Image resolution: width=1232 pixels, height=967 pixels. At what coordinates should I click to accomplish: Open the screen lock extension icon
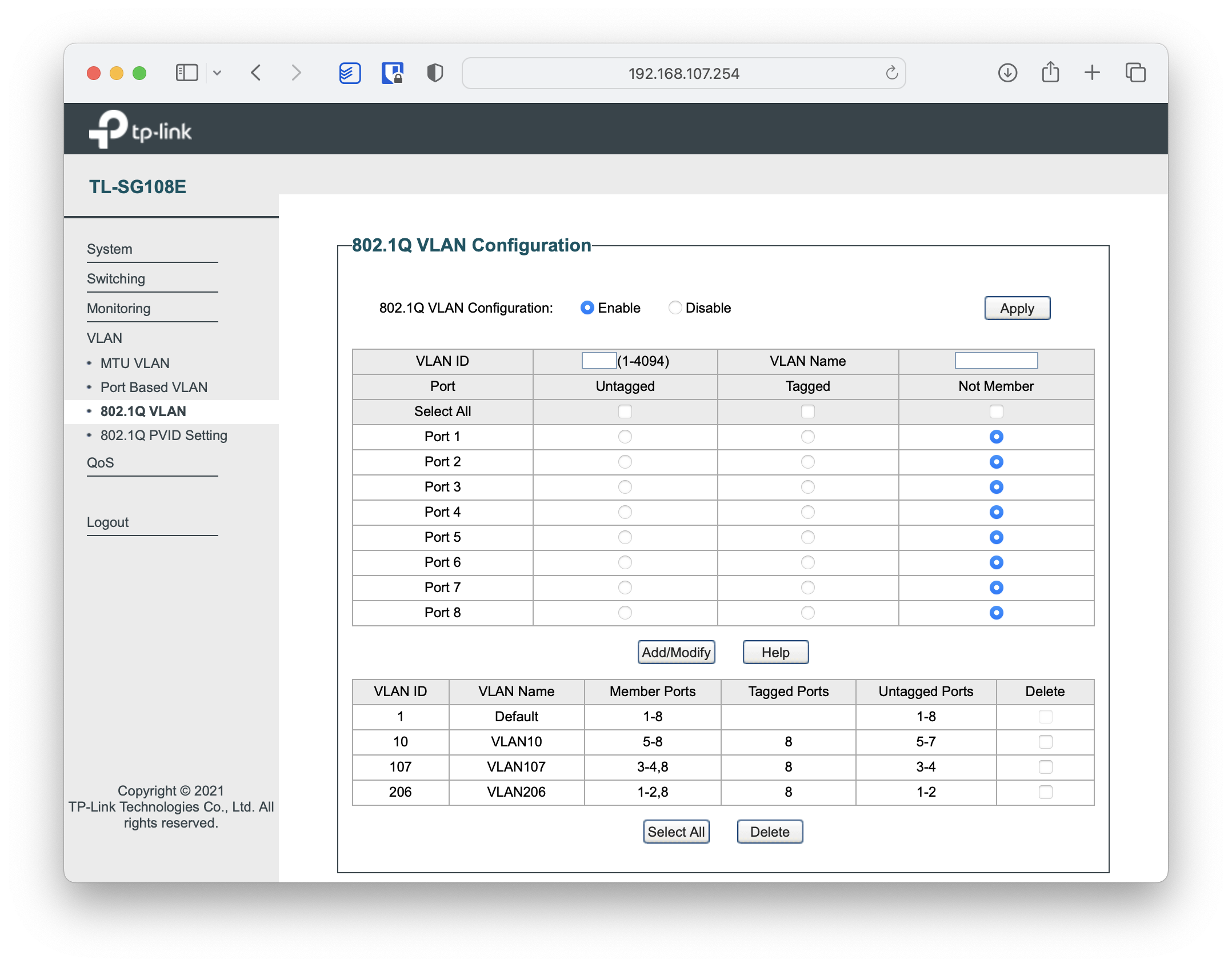[x=393, y=73]
